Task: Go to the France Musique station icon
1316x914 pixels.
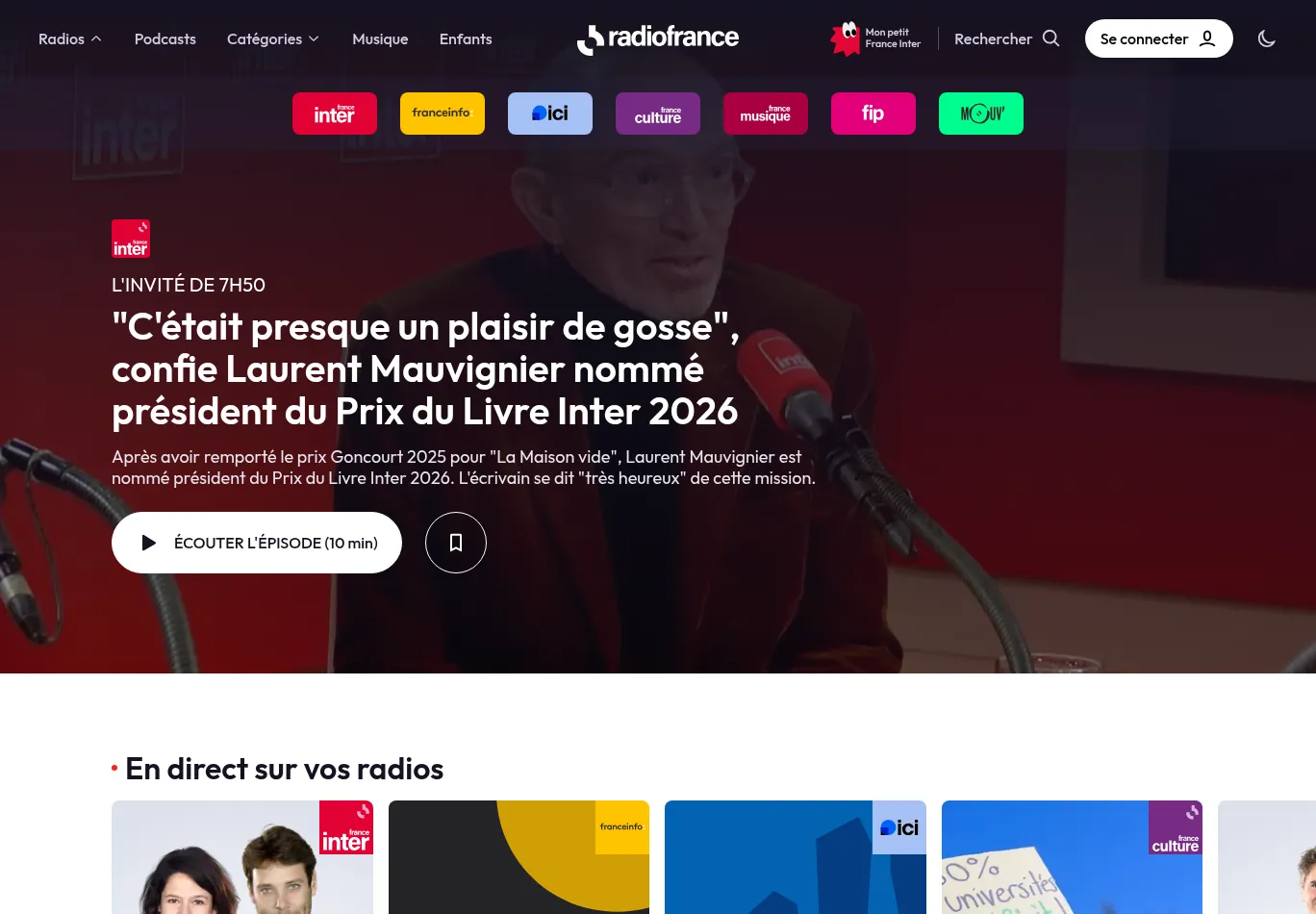Action: [766, 114]
